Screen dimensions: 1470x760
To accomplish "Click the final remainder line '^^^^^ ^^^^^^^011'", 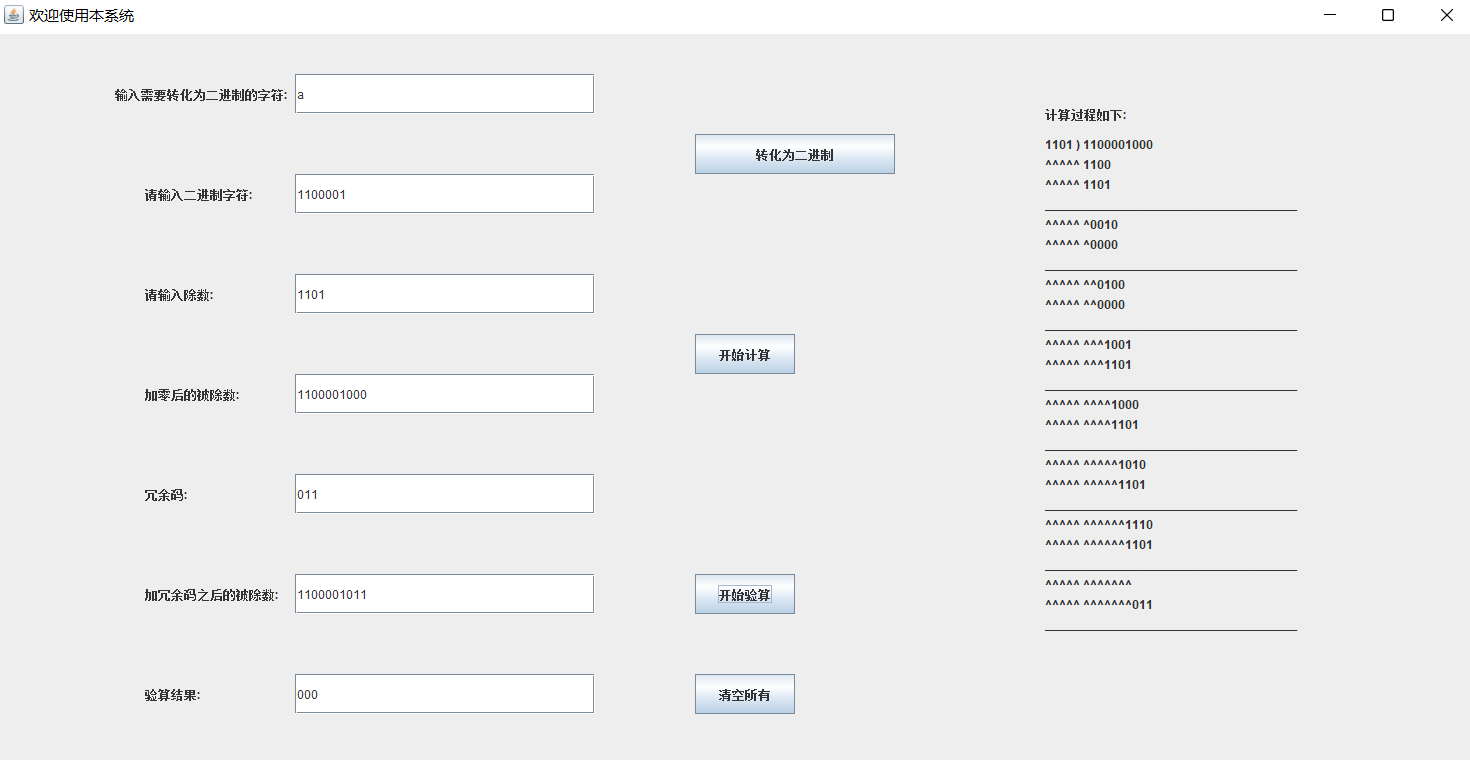I will coord(1099,605).
